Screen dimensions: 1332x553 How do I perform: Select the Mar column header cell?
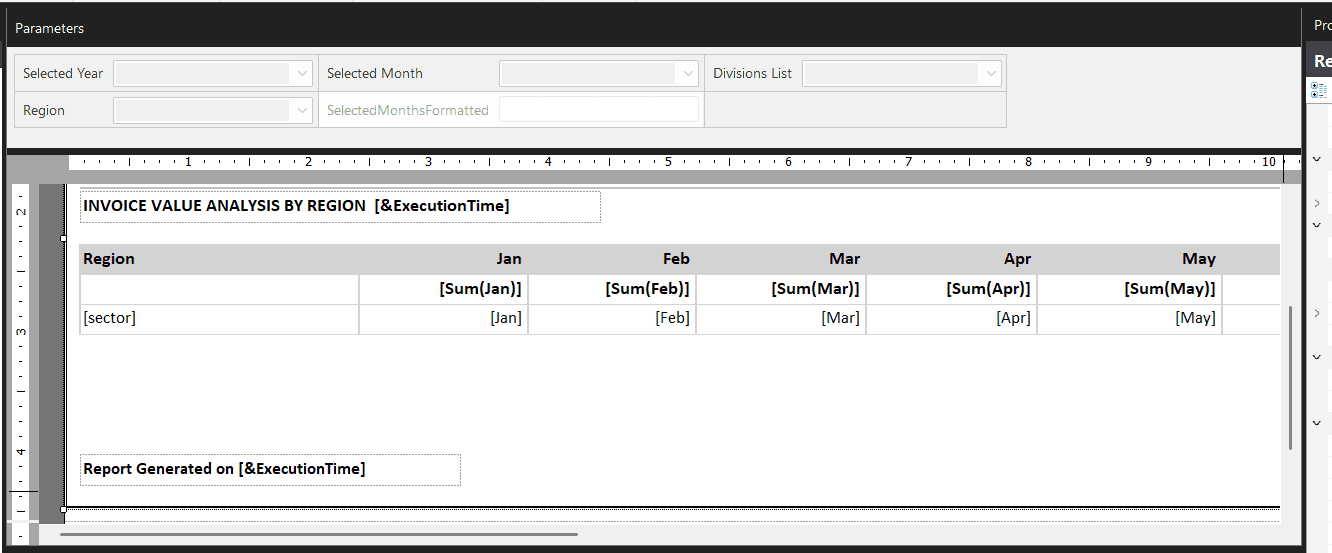coord(780,259)
